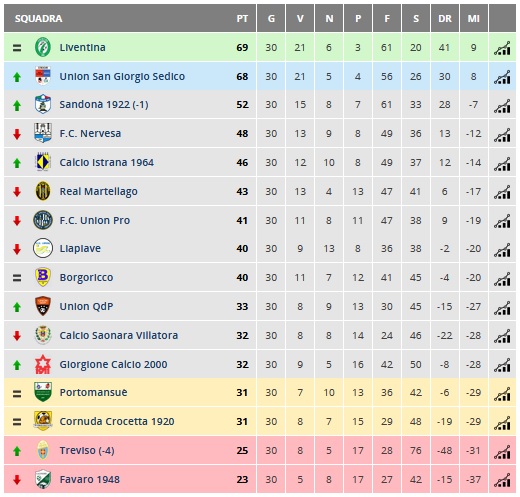Click the Liventina team crest

[43, 47]
